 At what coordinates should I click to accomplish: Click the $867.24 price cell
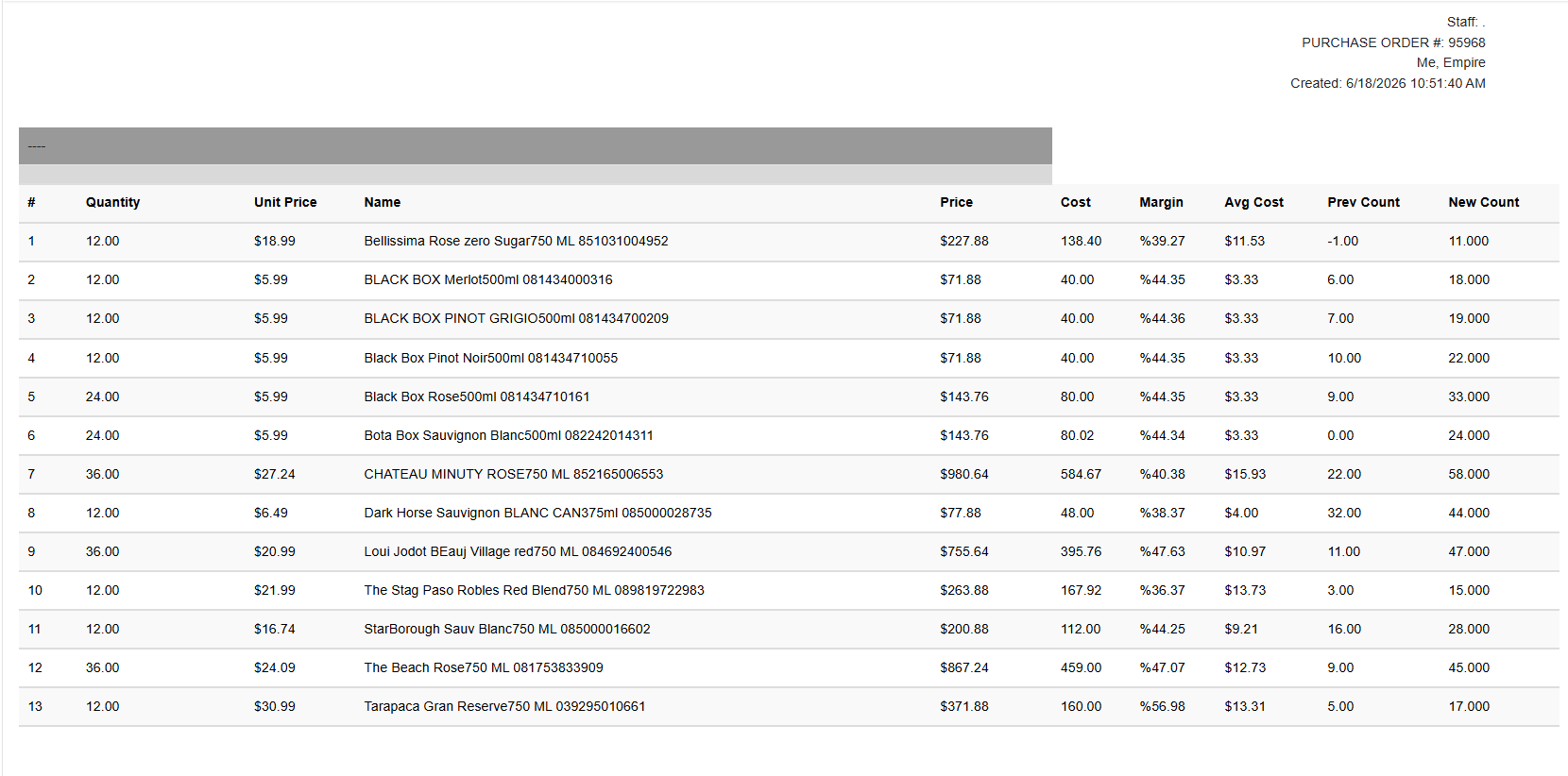(964, 667)
